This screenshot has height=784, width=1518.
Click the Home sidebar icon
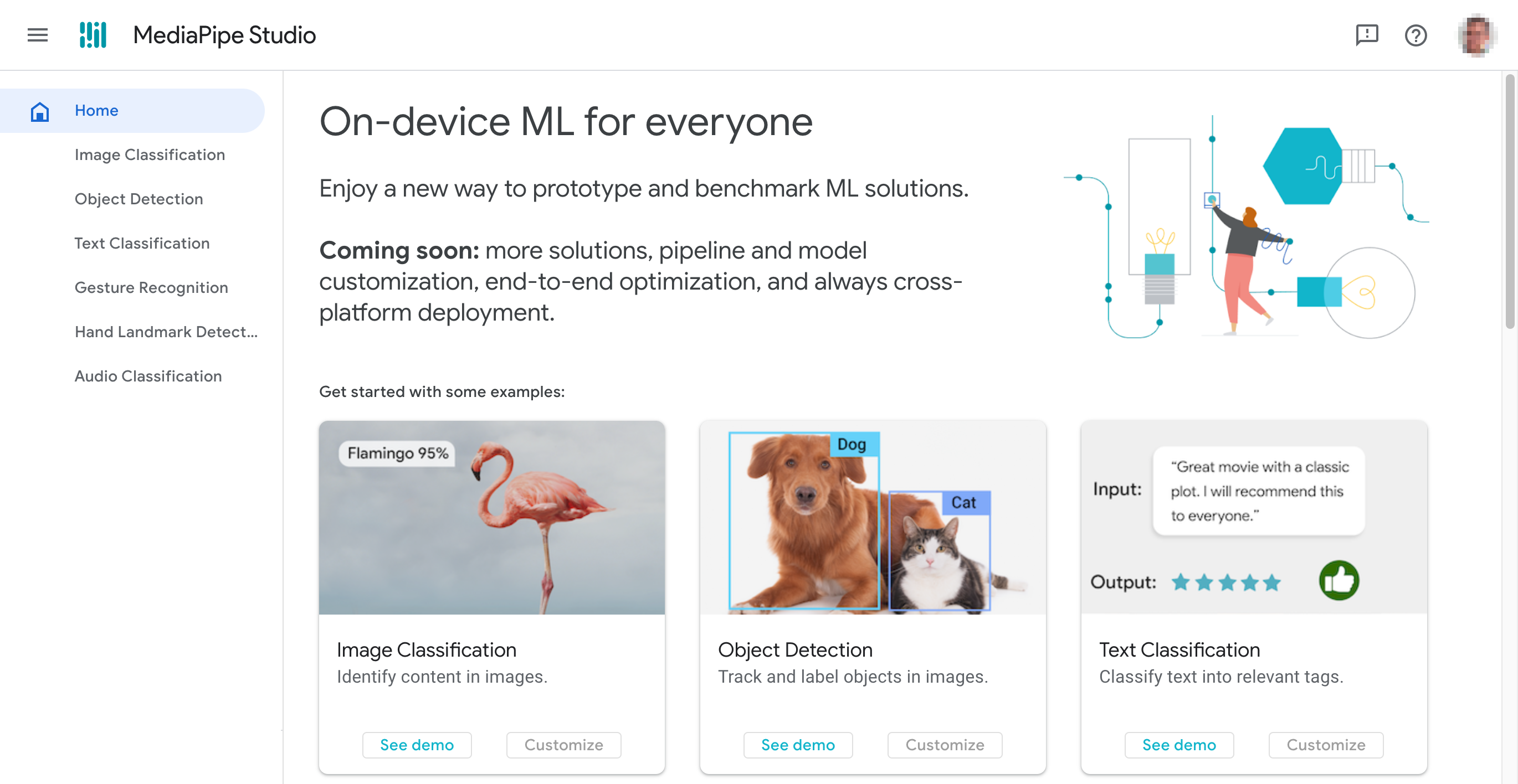[40, 110]
